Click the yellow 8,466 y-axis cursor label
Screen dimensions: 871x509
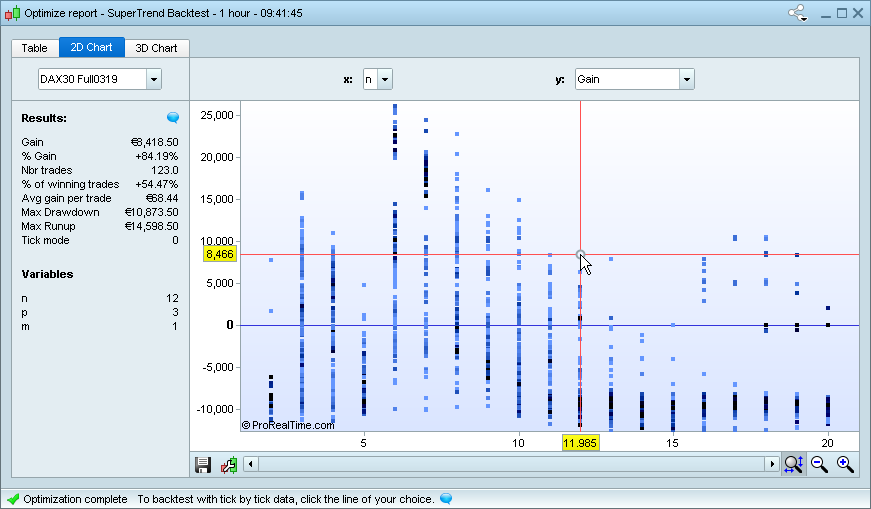tap(220, 254)
